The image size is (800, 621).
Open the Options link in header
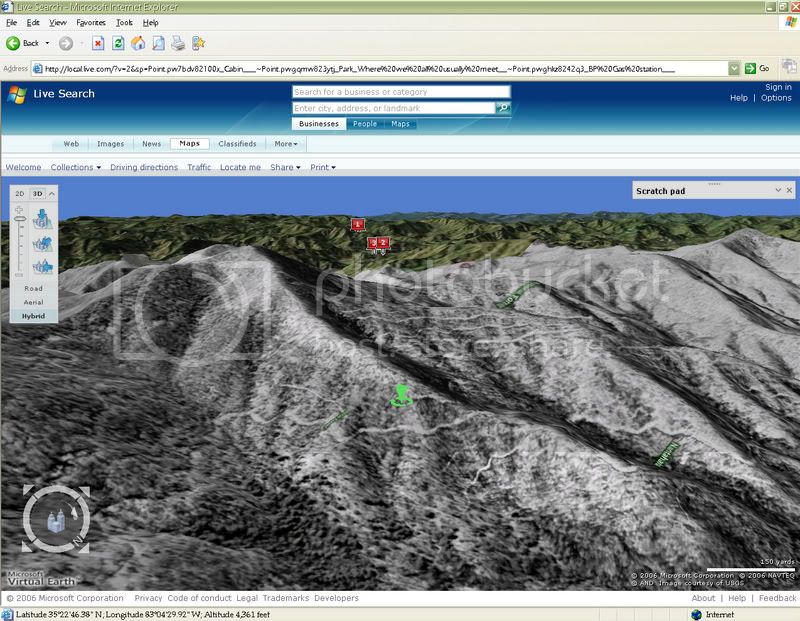[x=776, y=98]
